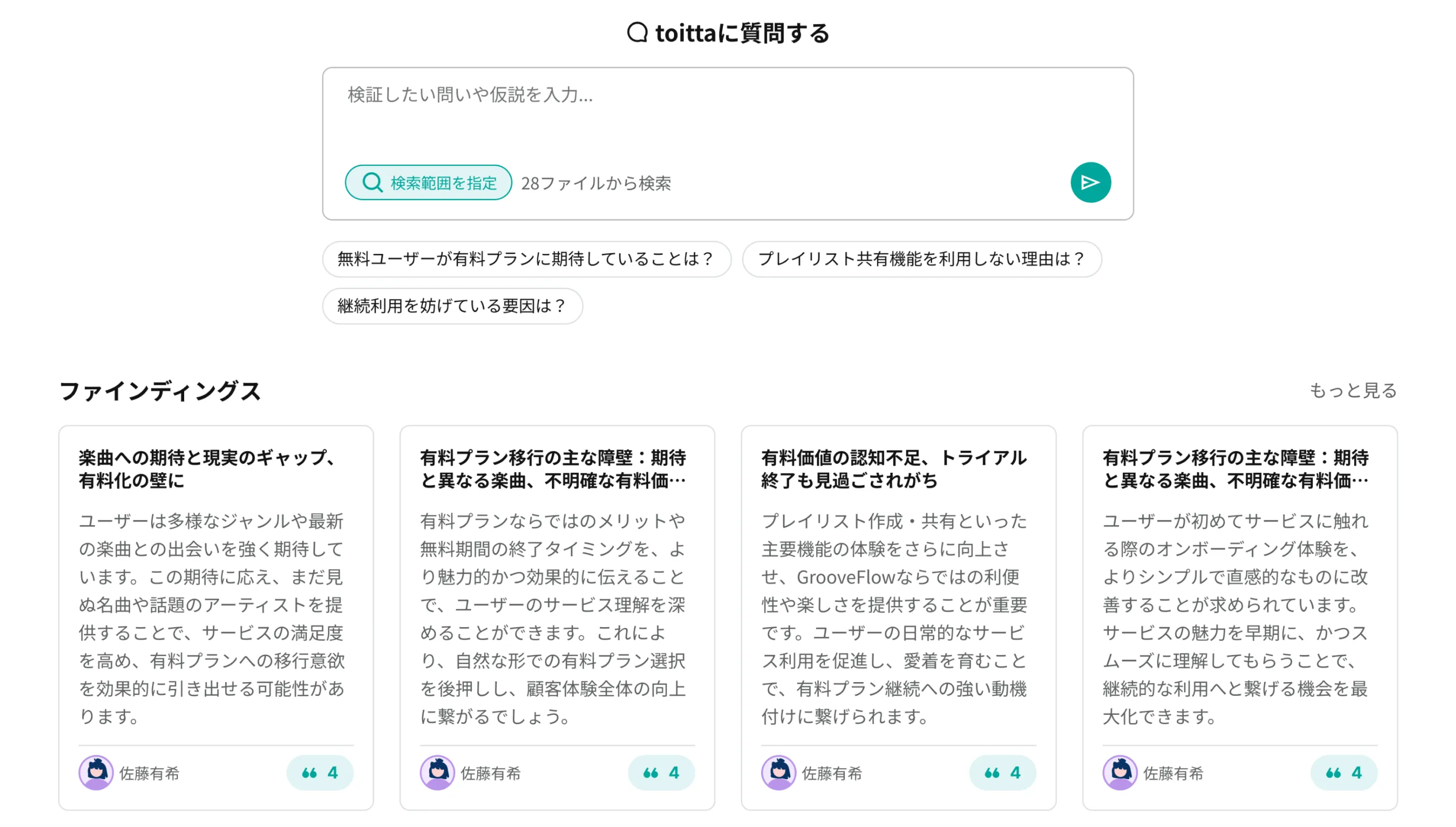Select suggestion プレイリスト共有機能を利用しない理由は？
The height and width of the screenshot is (827, 1456).
click(922, 259)
